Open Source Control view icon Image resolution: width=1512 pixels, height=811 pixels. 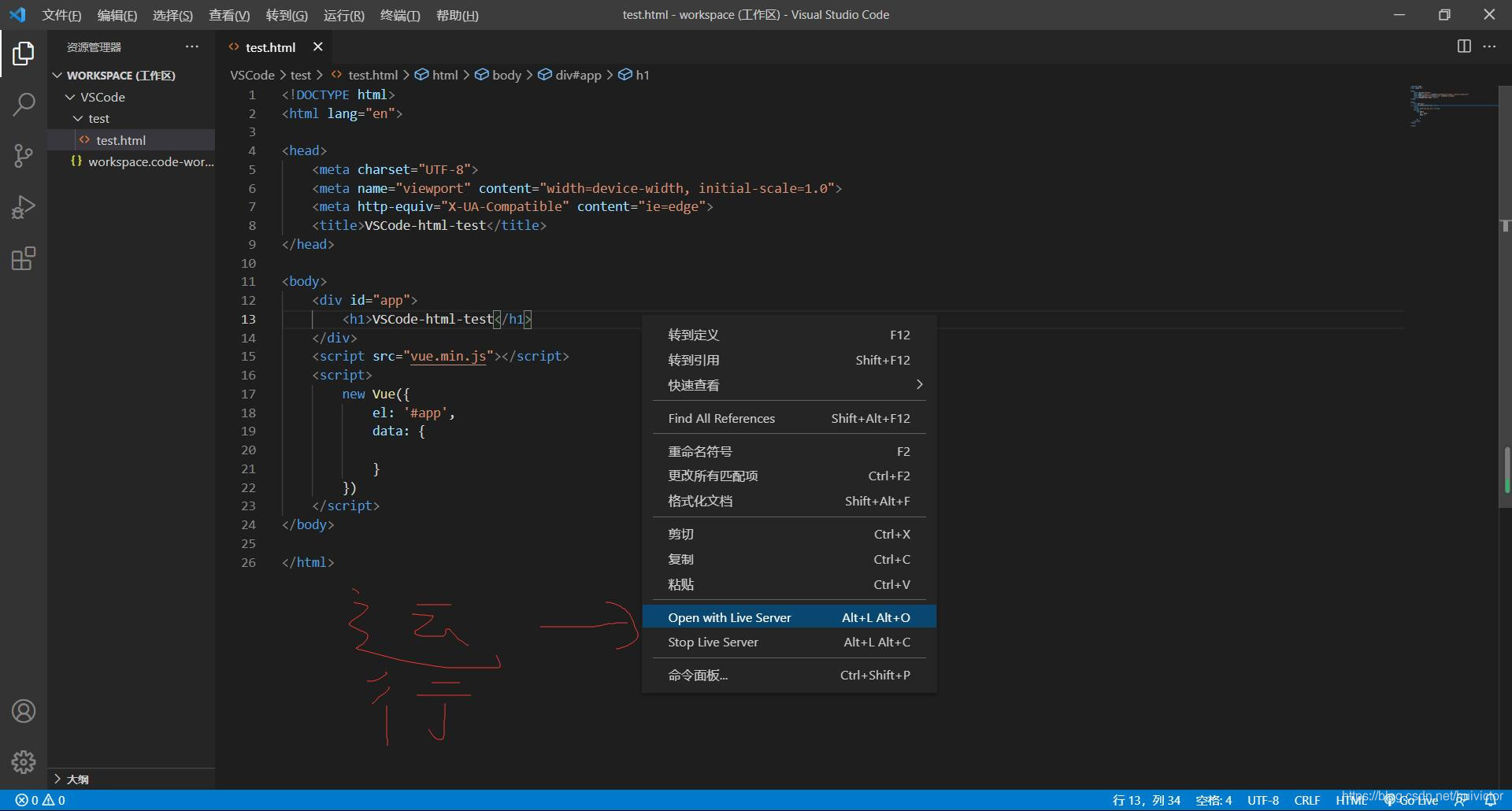tap(24, 156)
